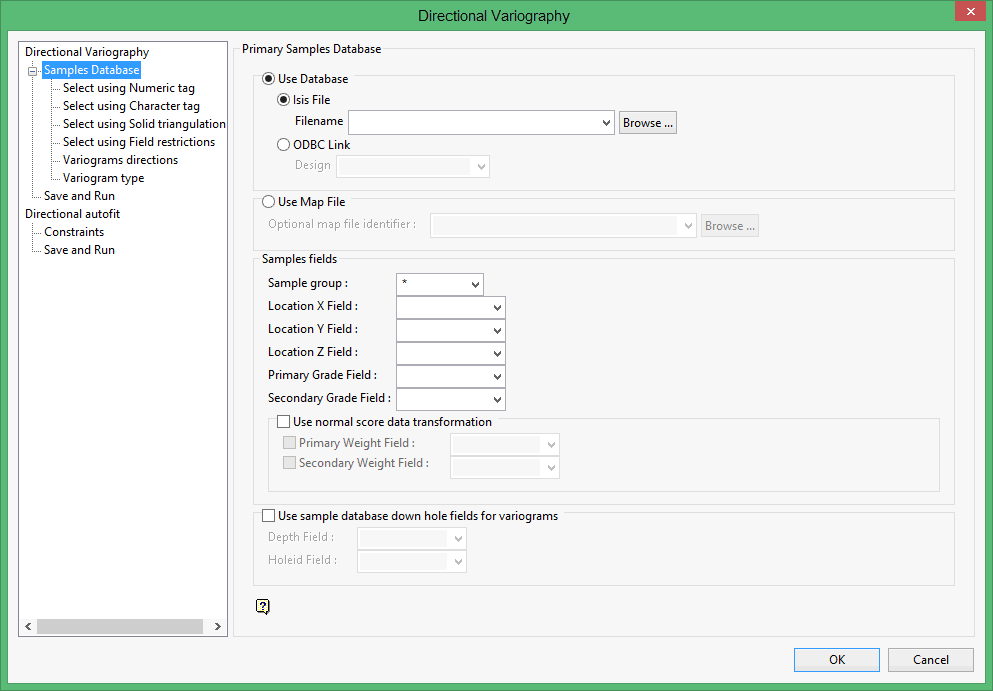Screen dimensions: 993x691
Task: Open the Filename dropdown list
Action: click(x=606, y=123)
